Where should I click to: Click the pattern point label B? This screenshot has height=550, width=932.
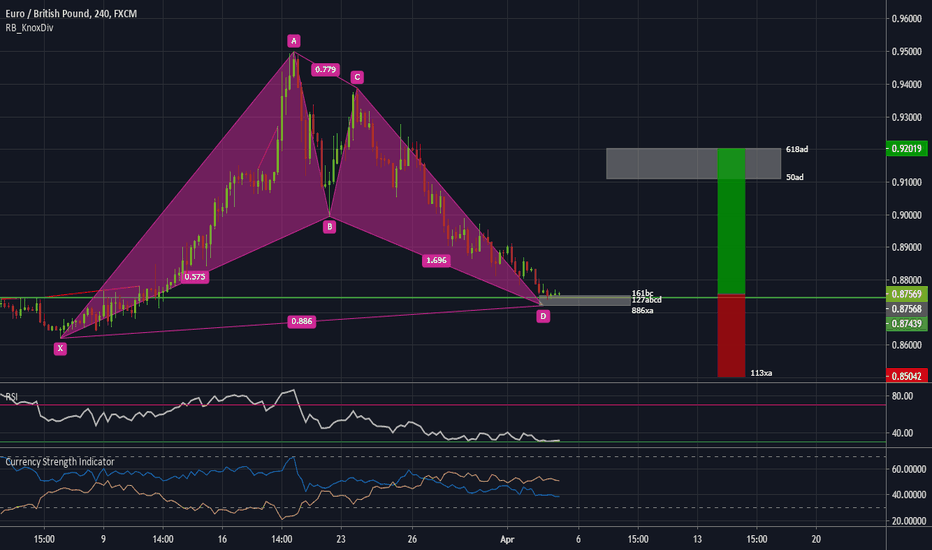point(329,227)
